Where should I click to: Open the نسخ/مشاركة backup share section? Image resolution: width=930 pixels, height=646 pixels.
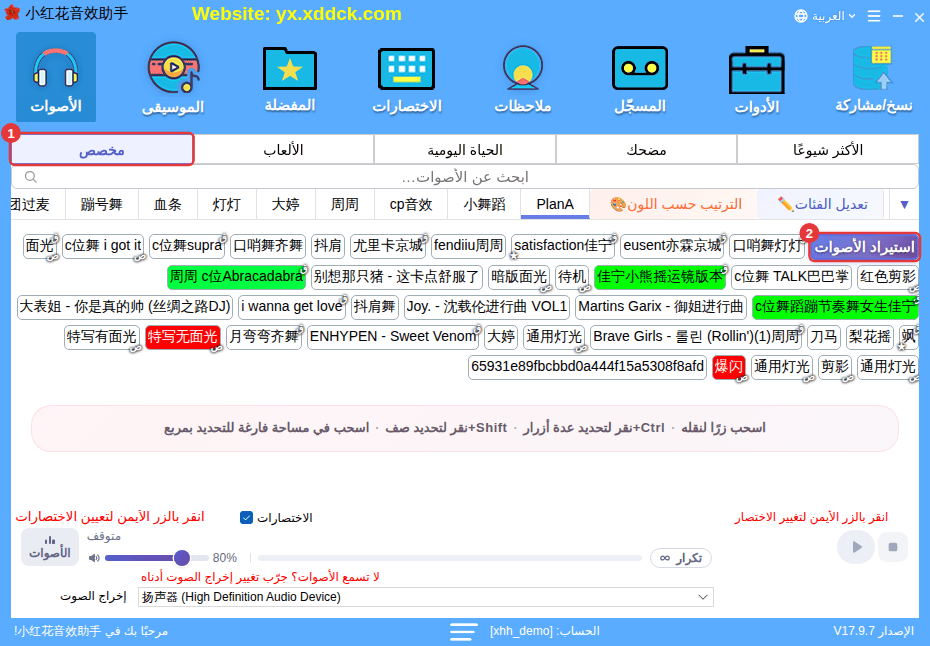coord(873,77)
